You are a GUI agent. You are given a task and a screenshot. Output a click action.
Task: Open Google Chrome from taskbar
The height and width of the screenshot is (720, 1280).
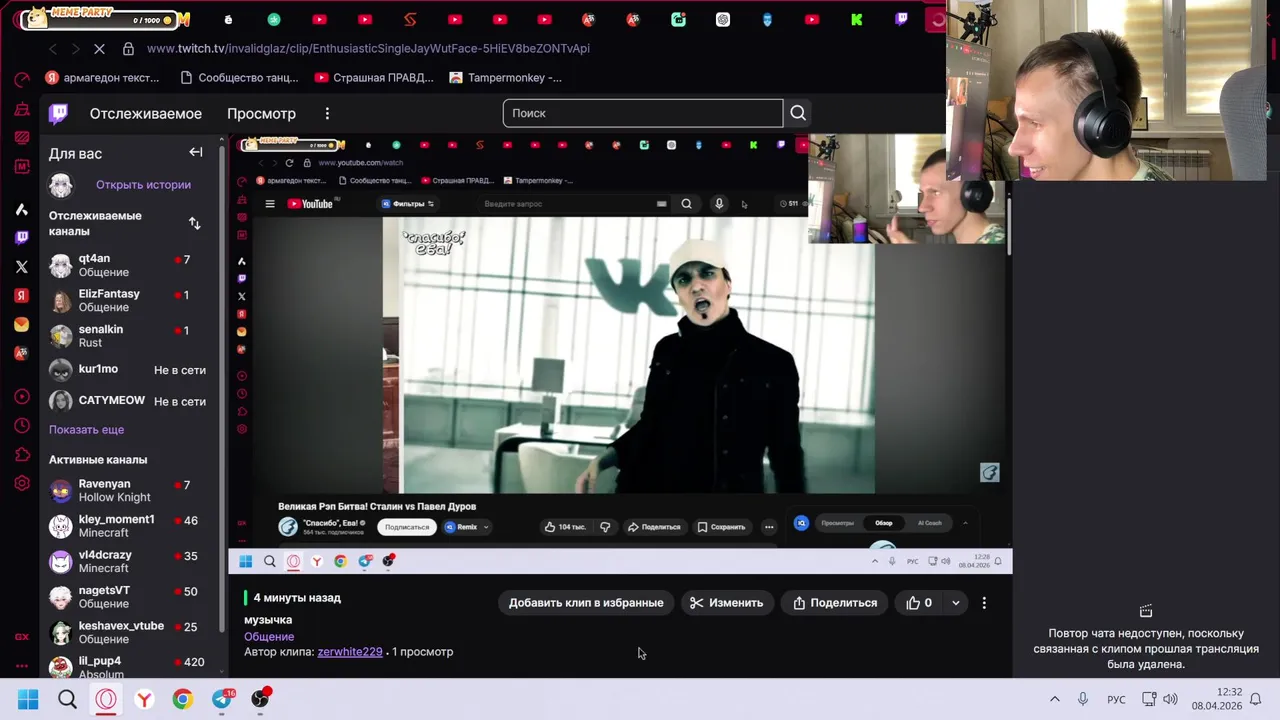pyautogui.click(x=182, y=699)
